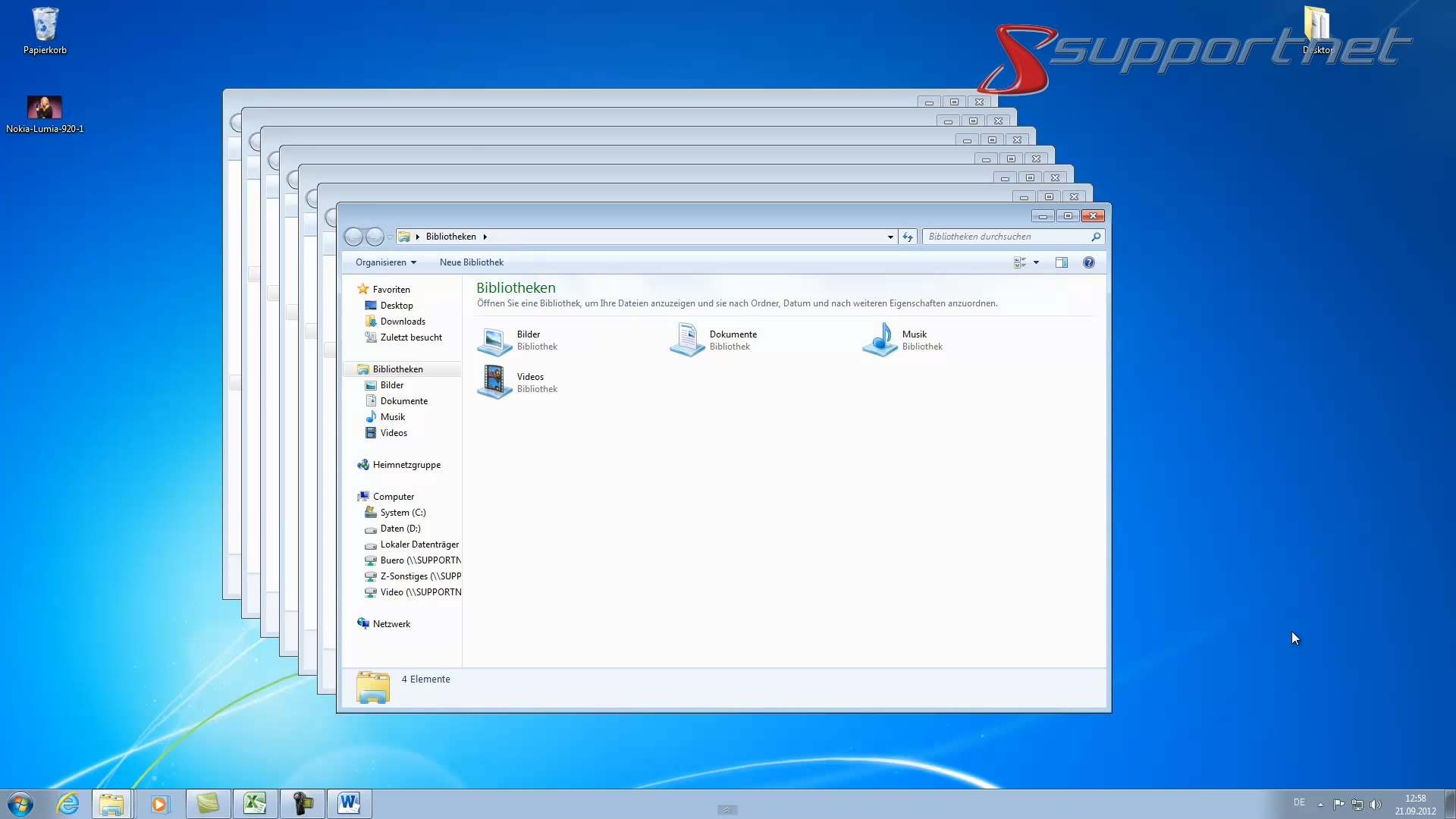Mute audio via the speaker tray icon
This screenshot has width=1456, height=819.
tap(1377, 805)
